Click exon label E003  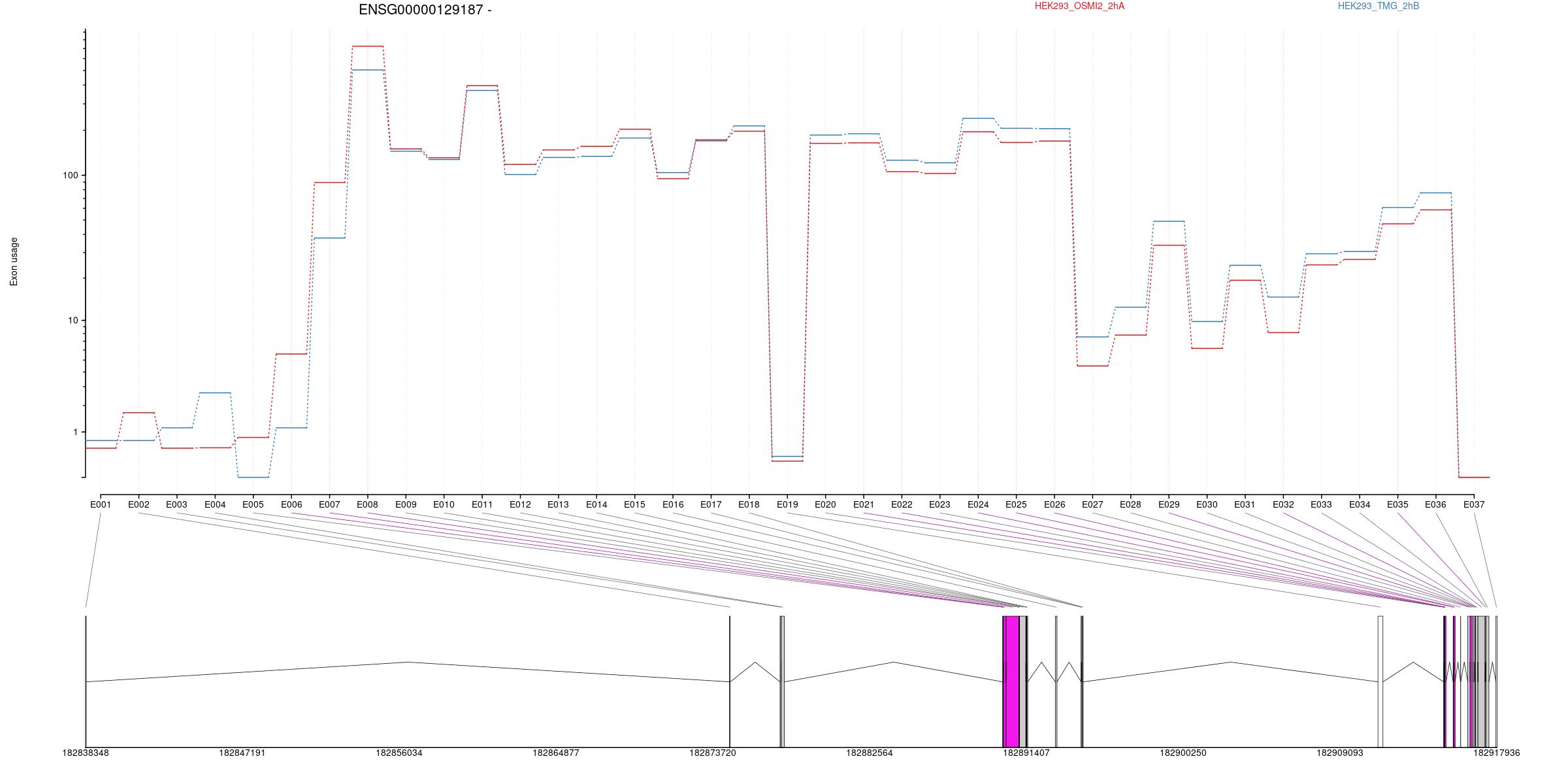176,504
